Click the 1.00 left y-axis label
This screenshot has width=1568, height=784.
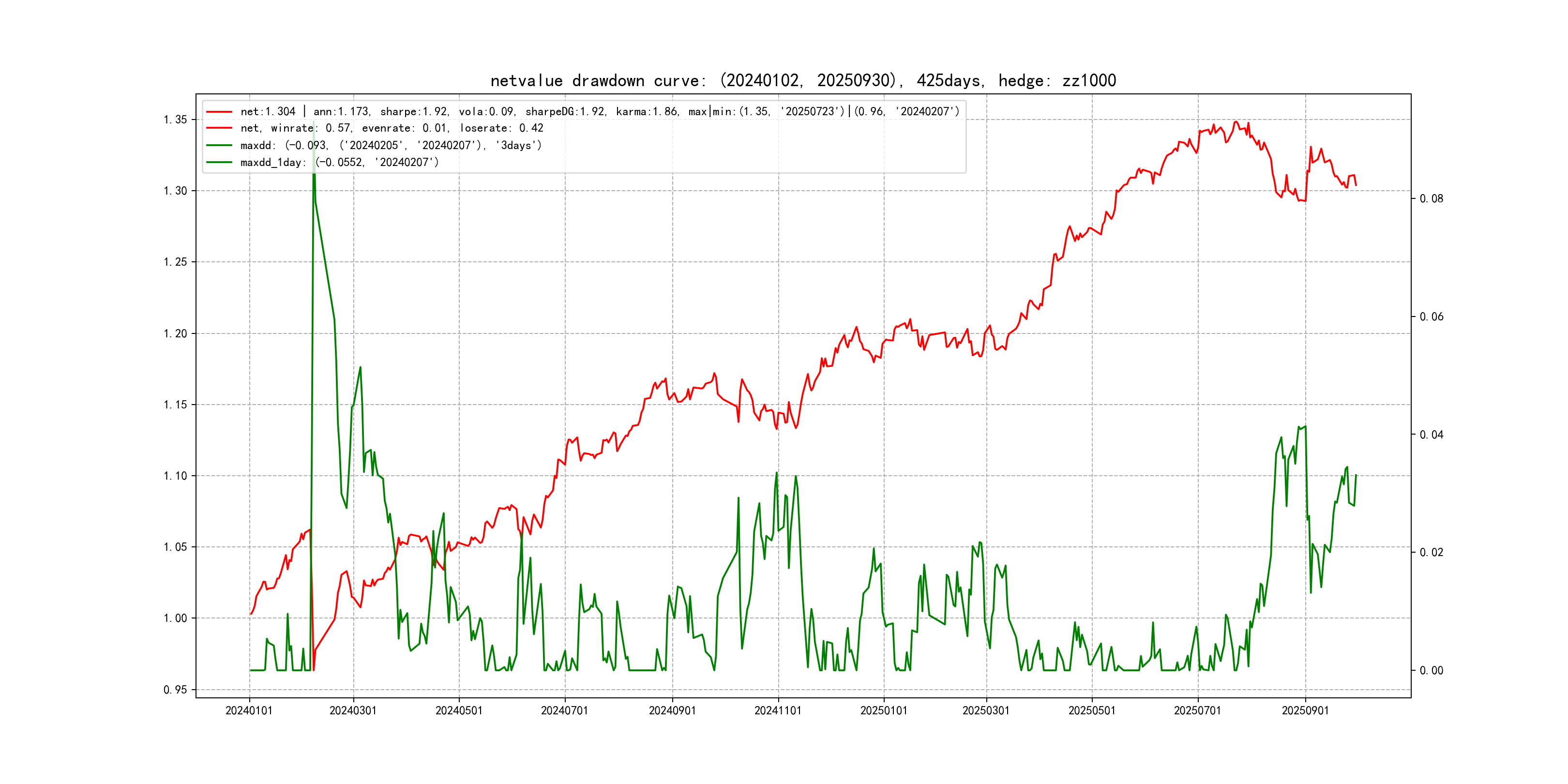point(175,618)
